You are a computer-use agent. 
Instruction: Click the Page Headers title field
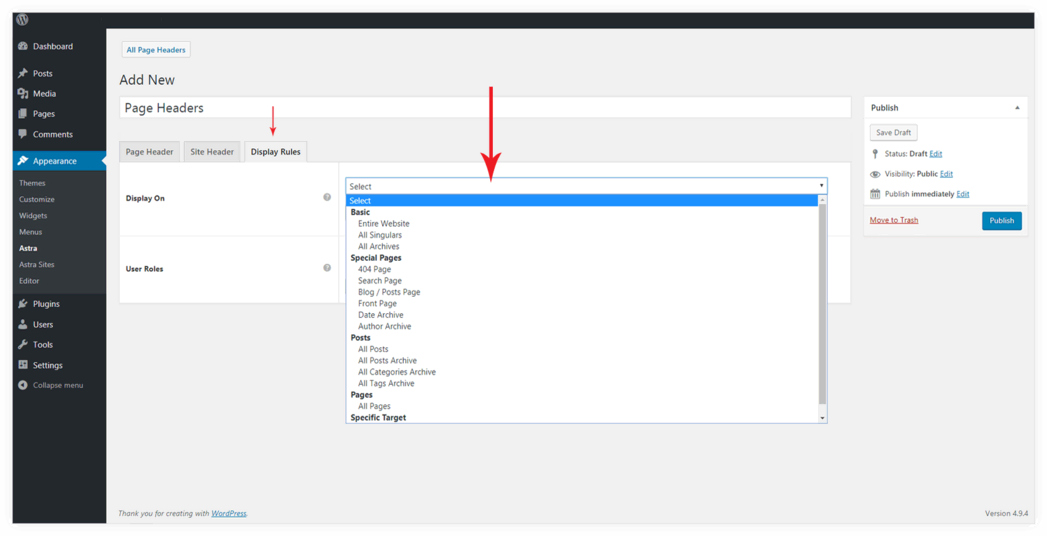[x=485, y=108]
